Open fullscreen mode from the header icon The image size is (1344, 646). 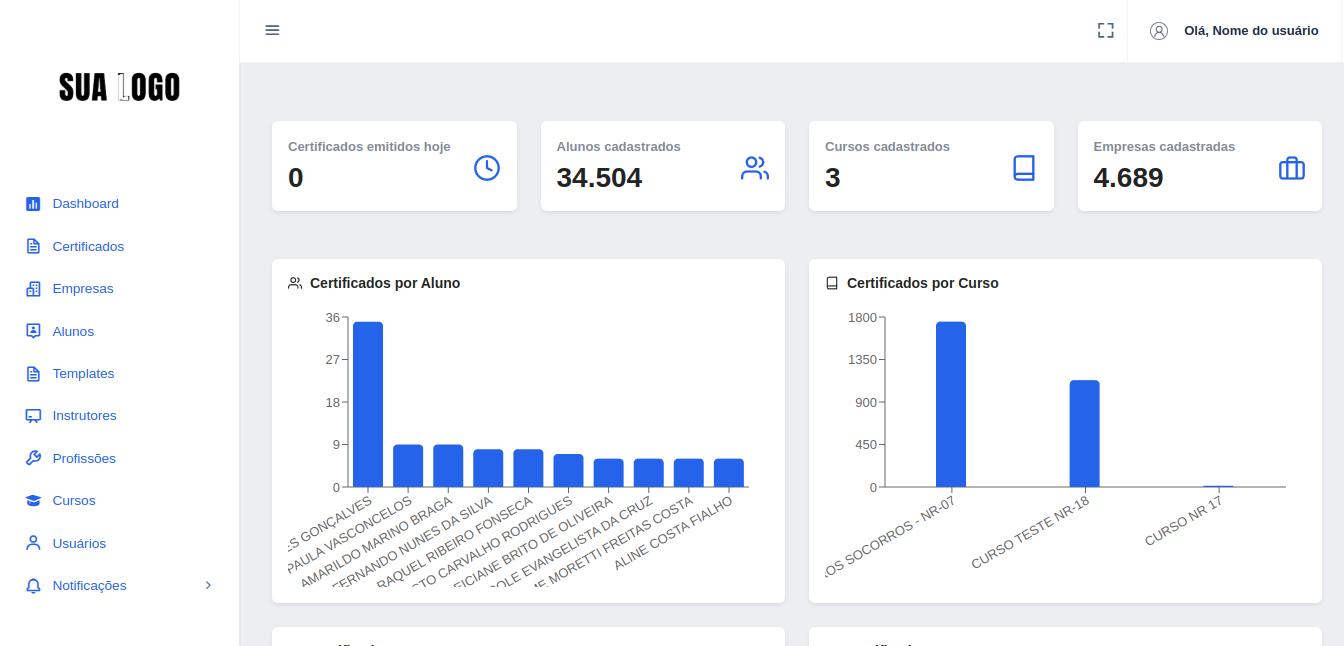tap(1106, 30)
